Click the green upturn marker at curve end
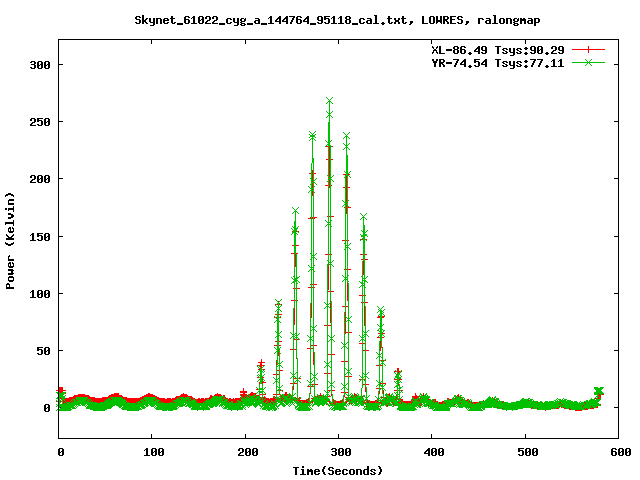Image resolution: width=640 pixels, height=480 pixels. 598,391
